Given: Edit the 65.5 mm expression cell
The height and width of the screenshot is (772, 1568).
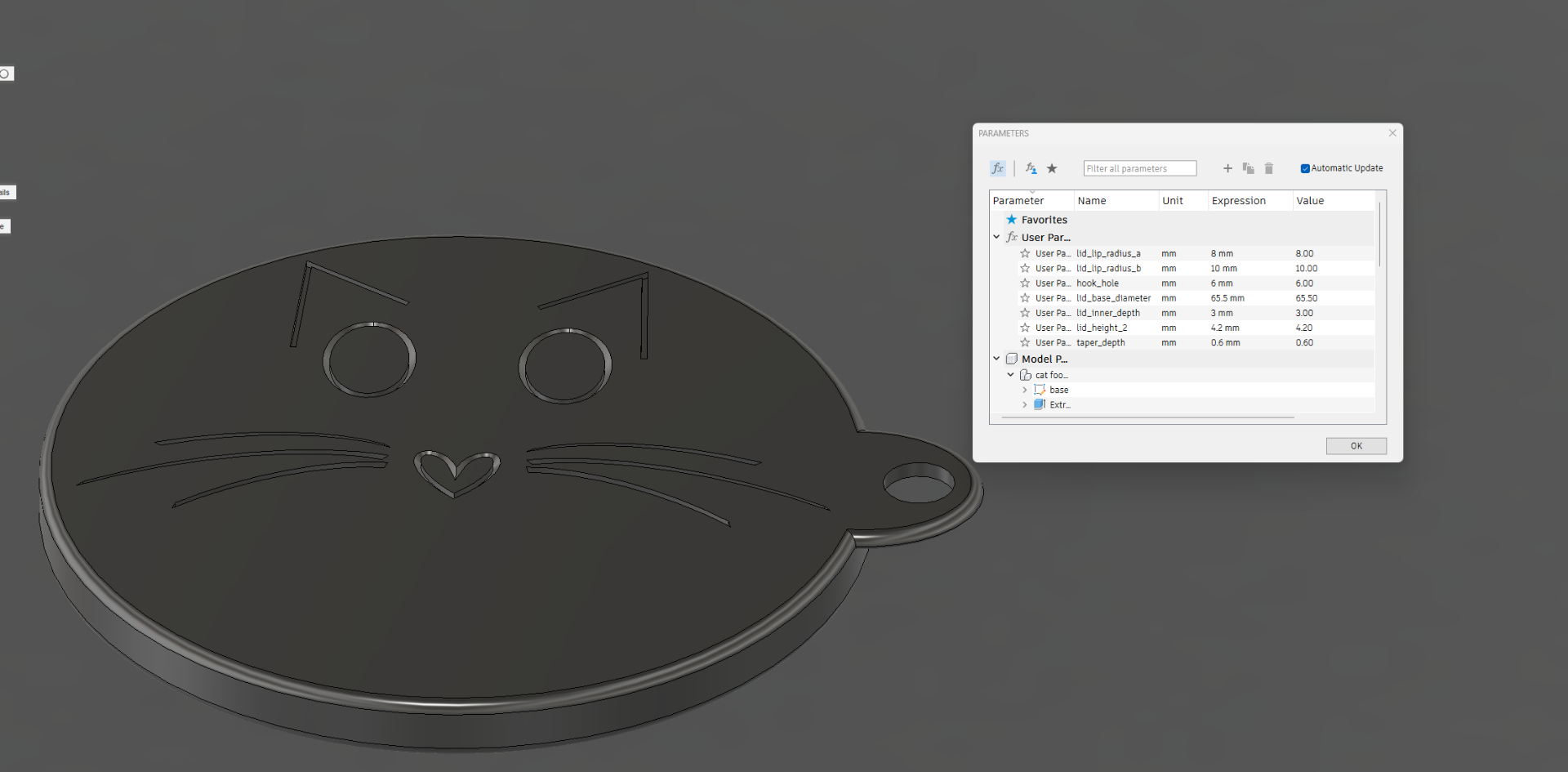Looking at the screenshot, I should pos(1249,298).
